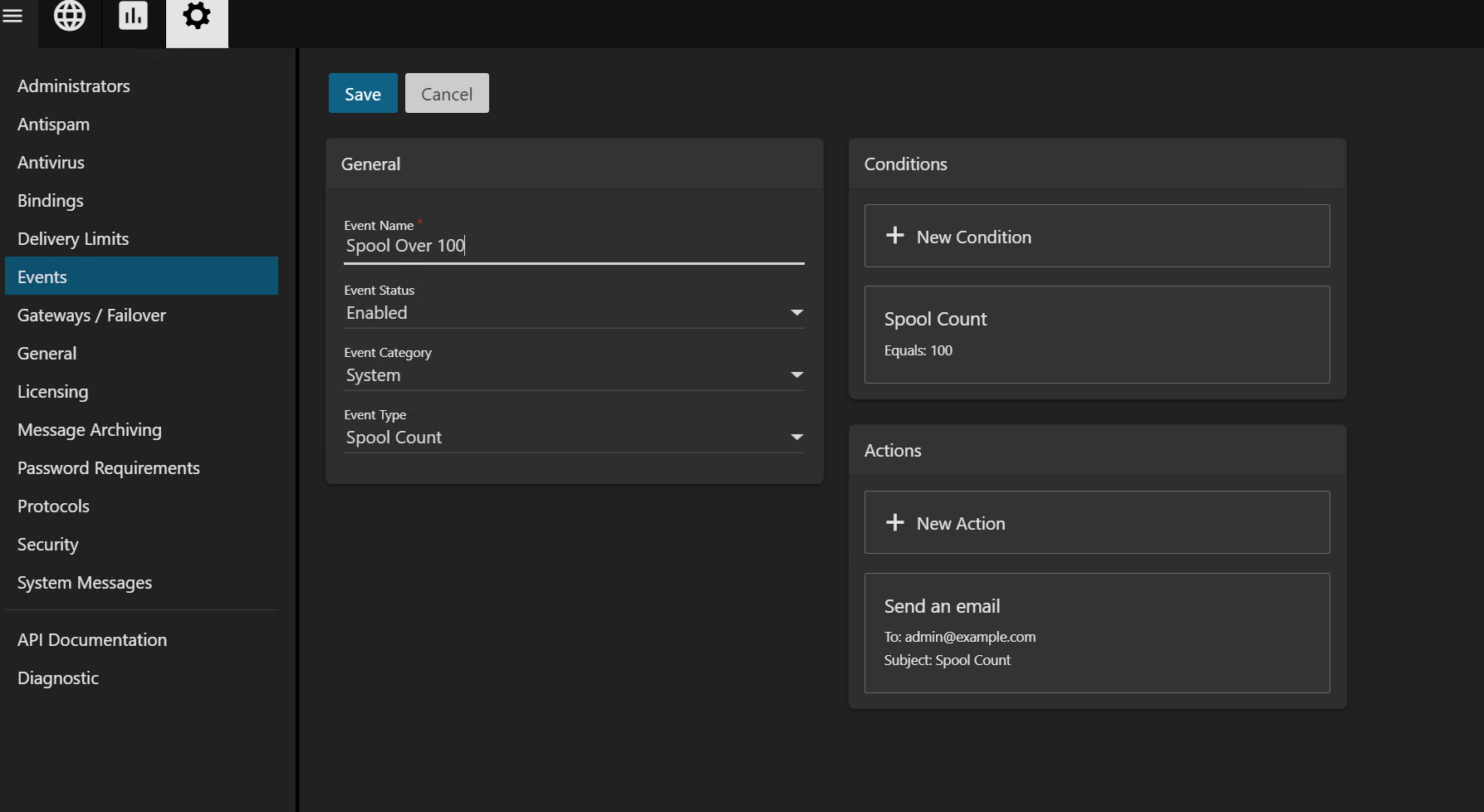Select Password Requirements in sidebar
The height and width of the screenshot is (812, 1484).
coord(109,468)
